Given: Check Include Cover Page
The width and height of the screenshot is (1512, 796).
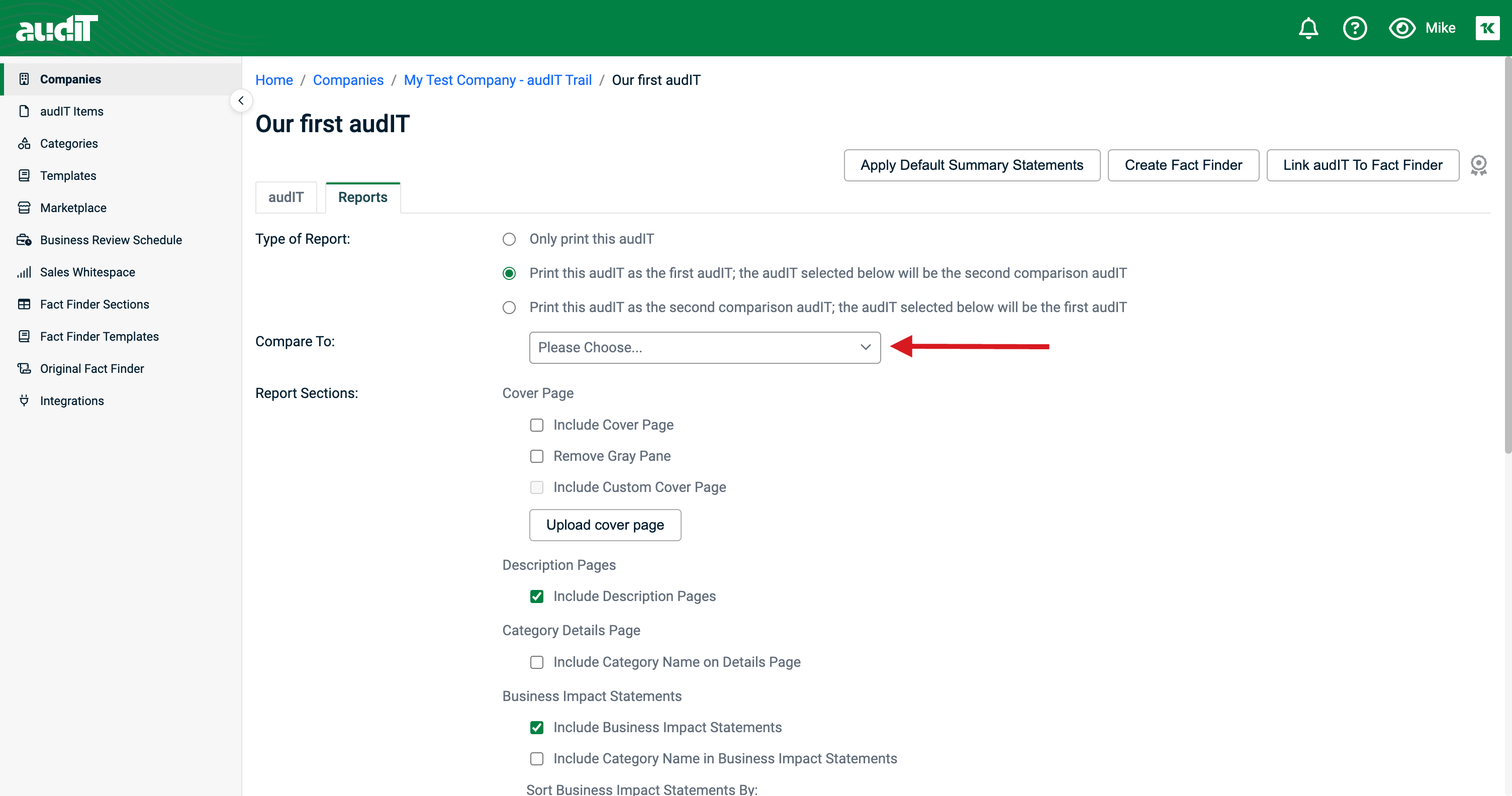Looking at the screenshot, I should click(x=536, y=425).
